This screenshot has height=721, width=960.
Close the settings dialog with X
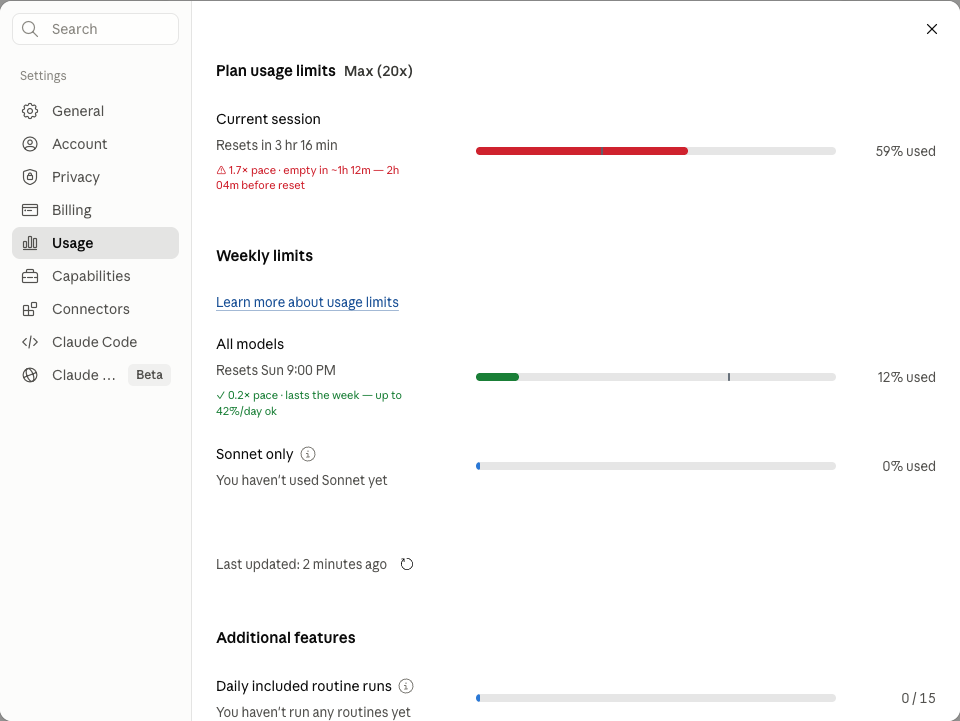point(932,29)
